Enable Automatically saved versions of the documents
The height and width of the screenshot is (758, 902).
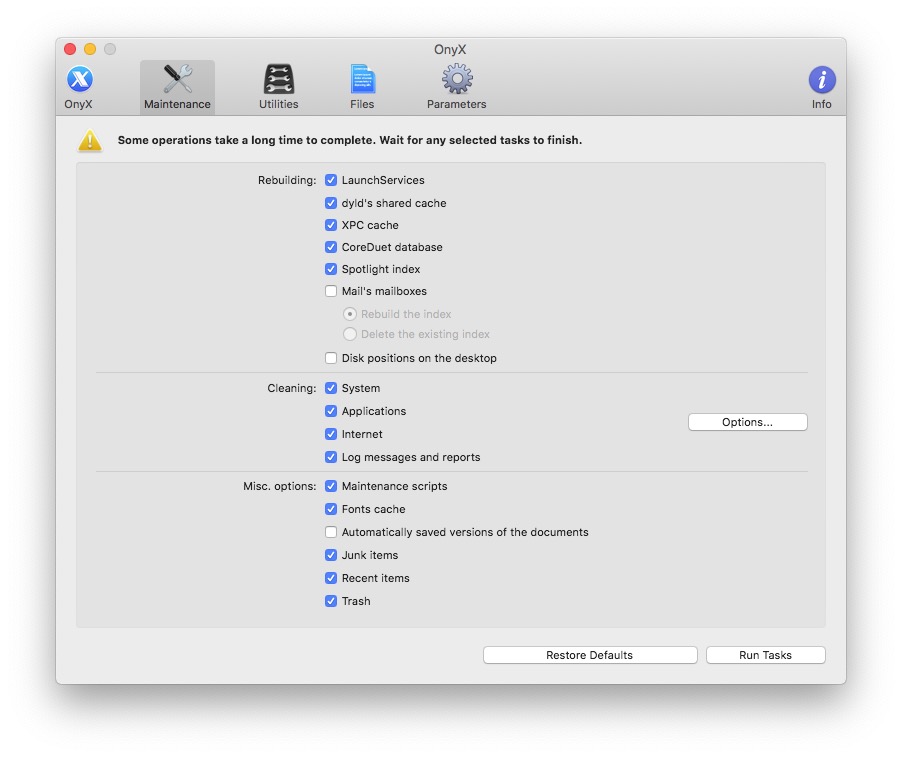[x=331, y=532]
